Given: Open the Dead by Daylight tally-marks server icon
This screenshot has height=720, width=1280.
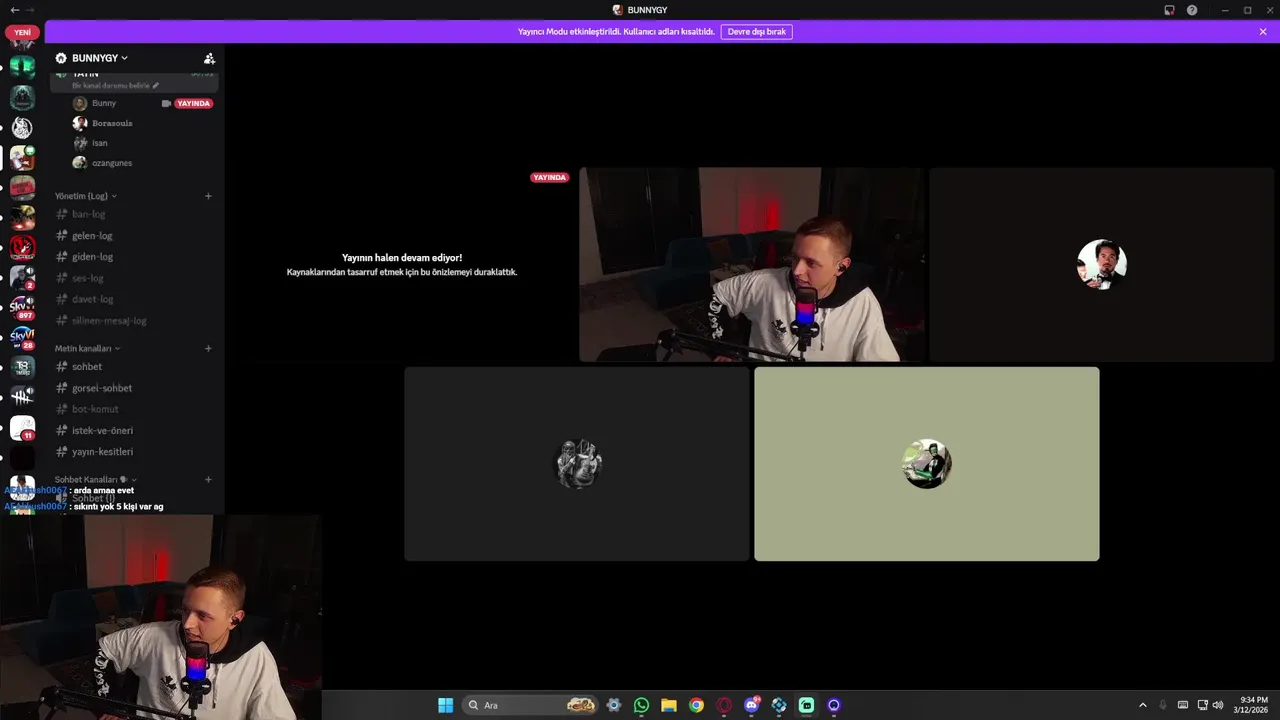Looking at the screenshot, I should point(22,397).
